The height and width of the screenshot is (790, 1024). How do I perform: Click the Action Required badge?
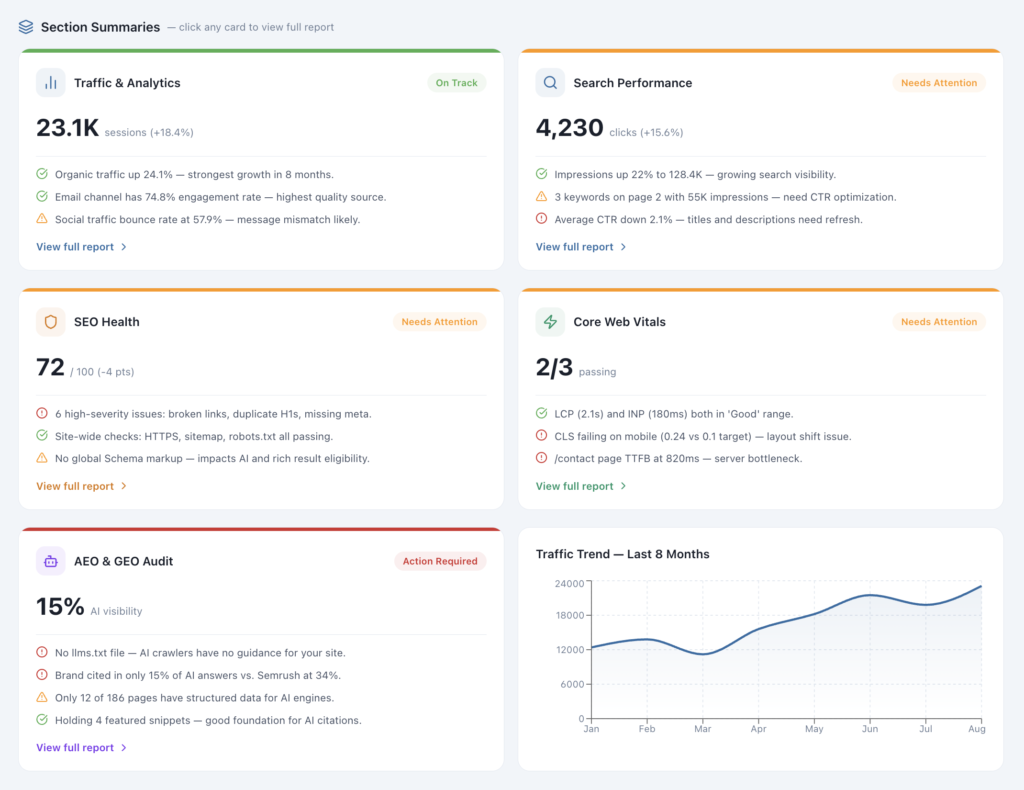tap(440, 561)
